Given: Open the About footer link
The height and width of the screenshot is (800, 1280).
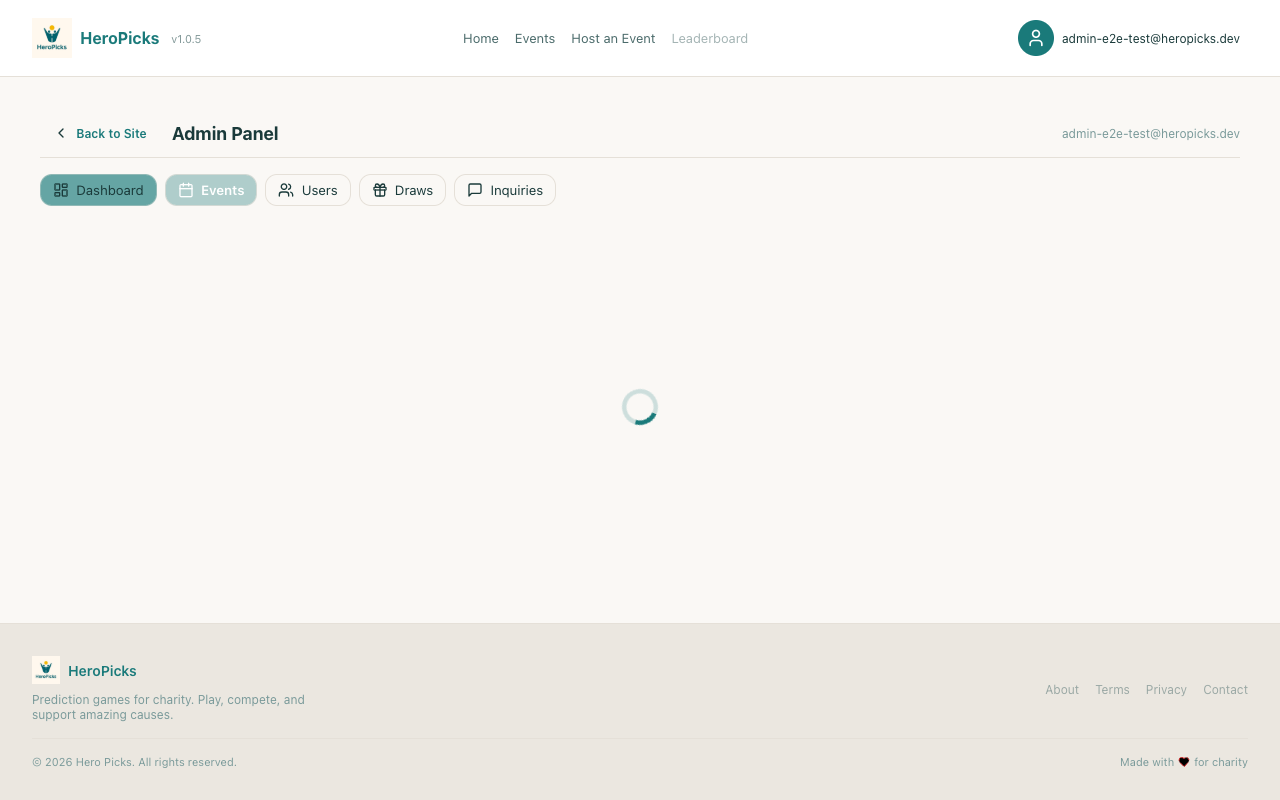Looking at the screenshot, I should coord(1061,690).
